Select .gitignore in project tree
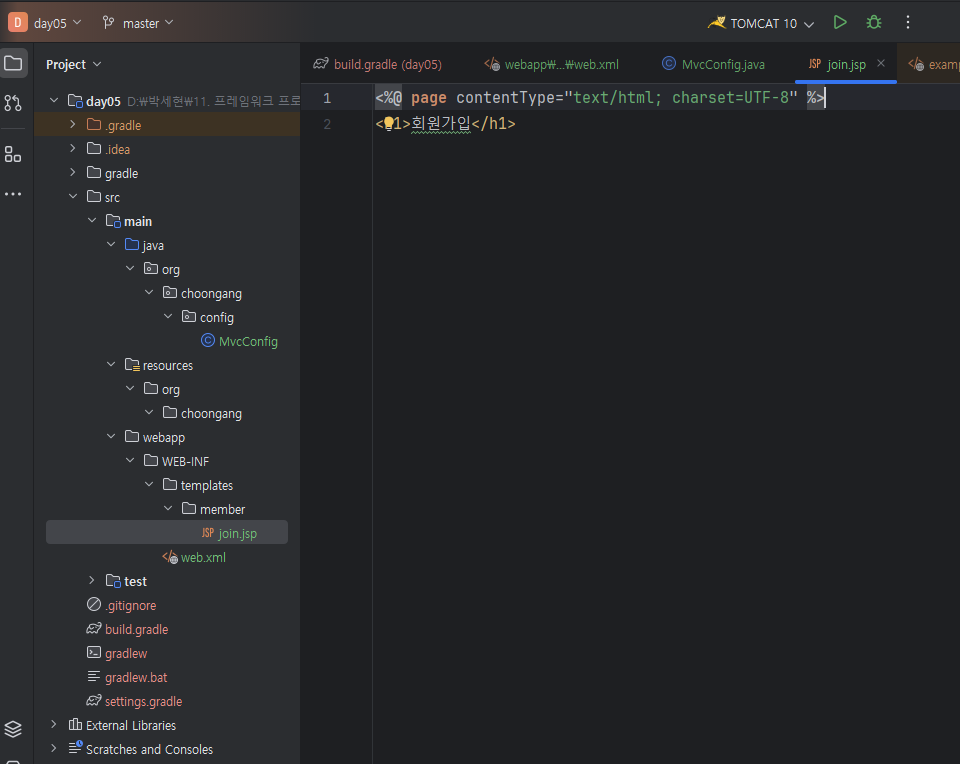The width and height of the screenshot is (960, 764). [130, 605]
